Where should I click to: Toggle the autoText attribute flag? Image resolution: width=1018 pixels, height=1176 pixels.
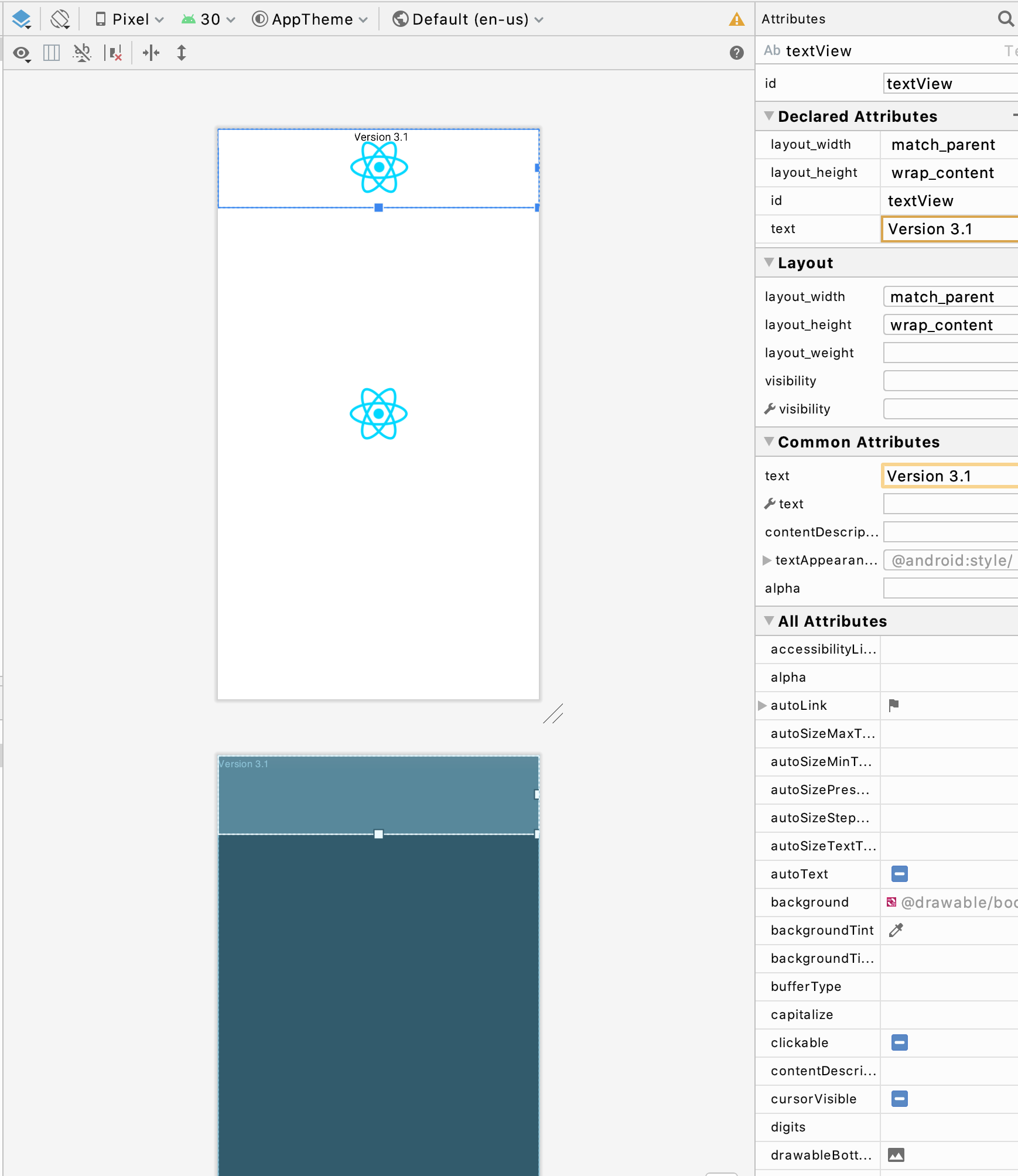point(900,874)
